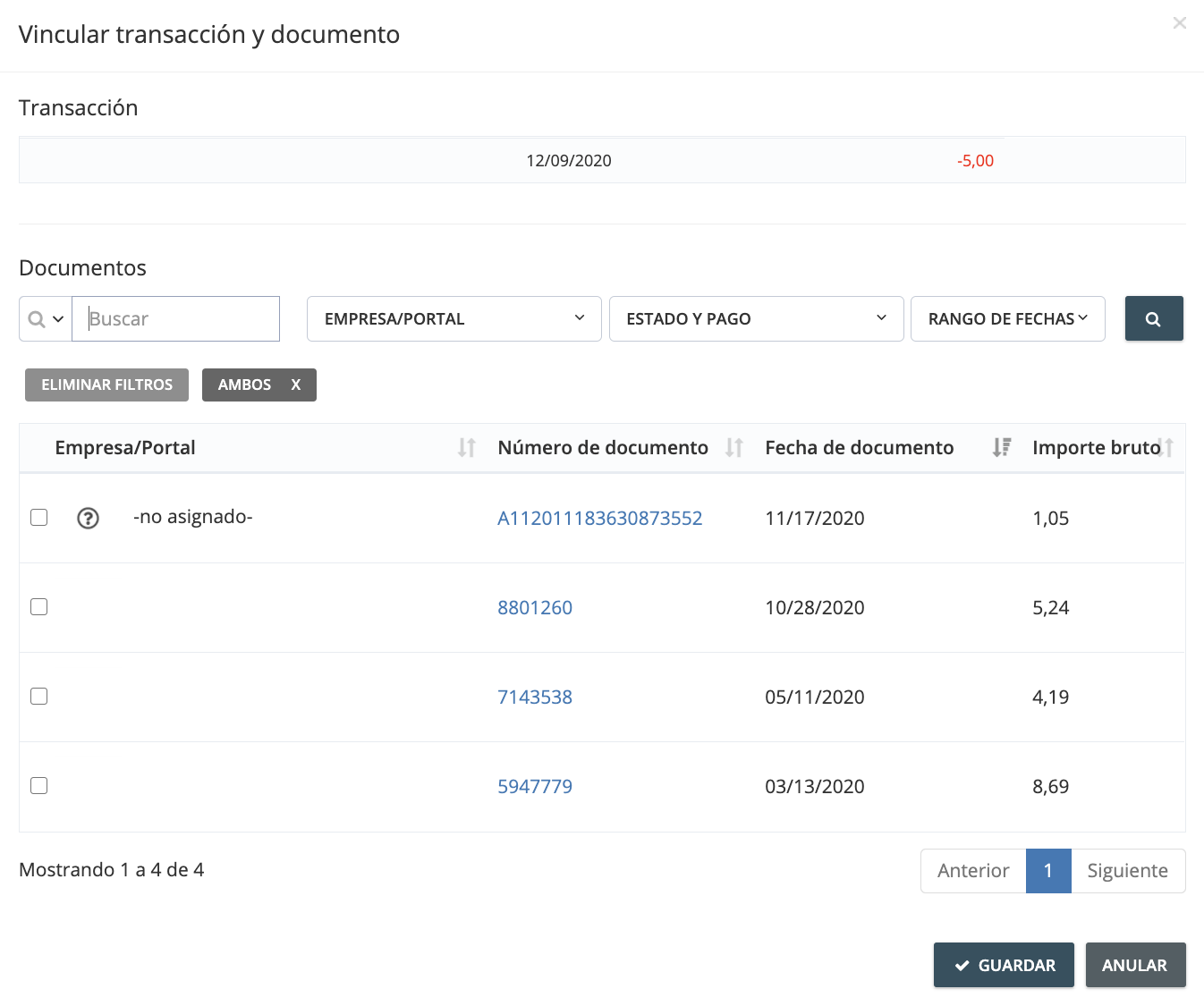The image size is (1204, 1006).
Task: Enable the checkbox for document 5947779
Action: click(x=39, y=786)
